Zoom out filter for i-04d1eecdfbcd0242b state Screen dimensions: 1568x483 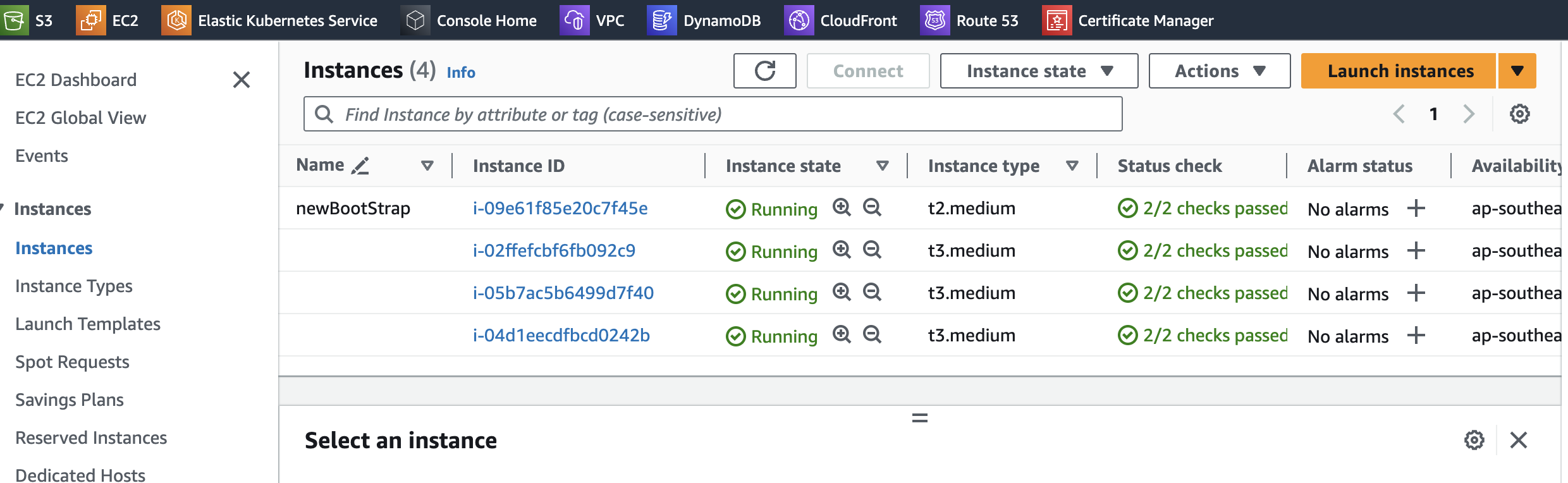pyautogui.click(x=873, y=334)
